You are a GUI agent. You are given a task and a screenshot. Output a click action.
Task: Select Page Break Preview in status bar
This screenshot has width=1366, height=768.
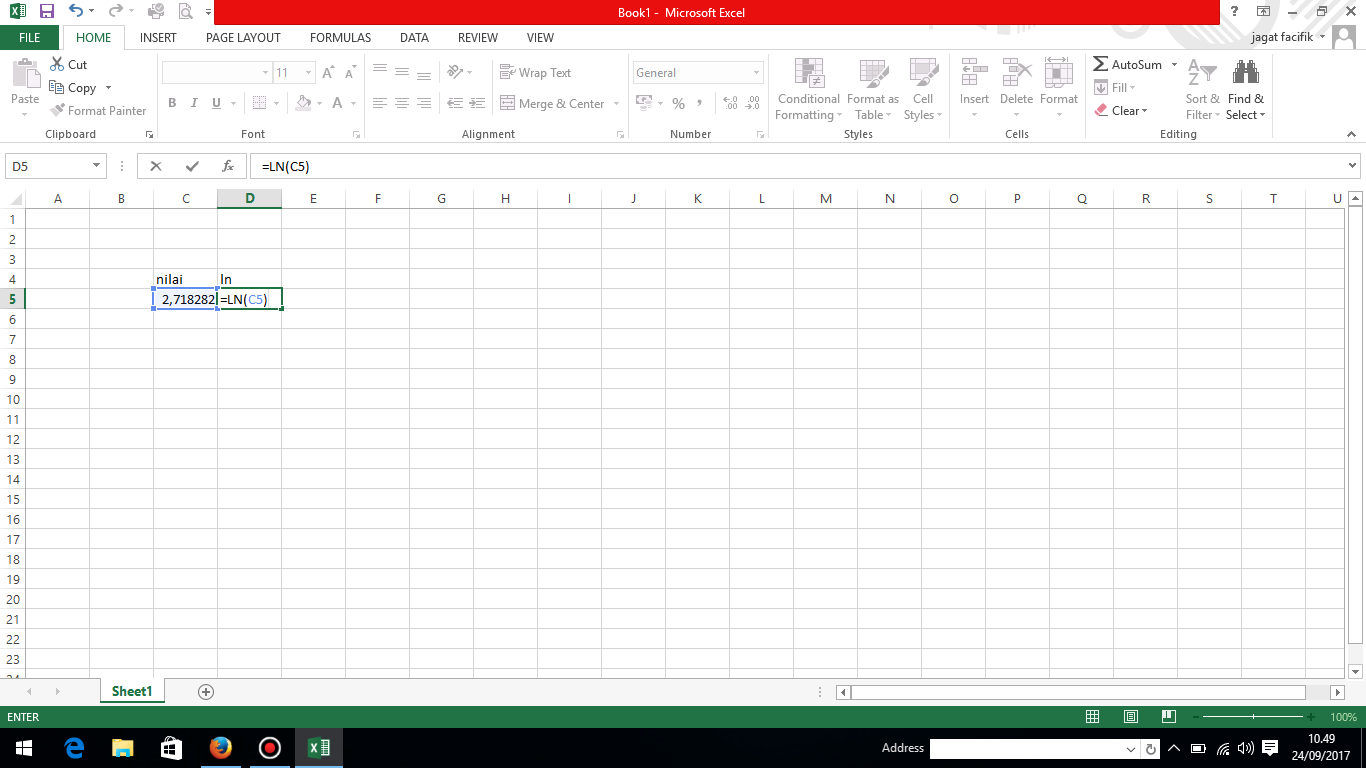(1167, 717)
